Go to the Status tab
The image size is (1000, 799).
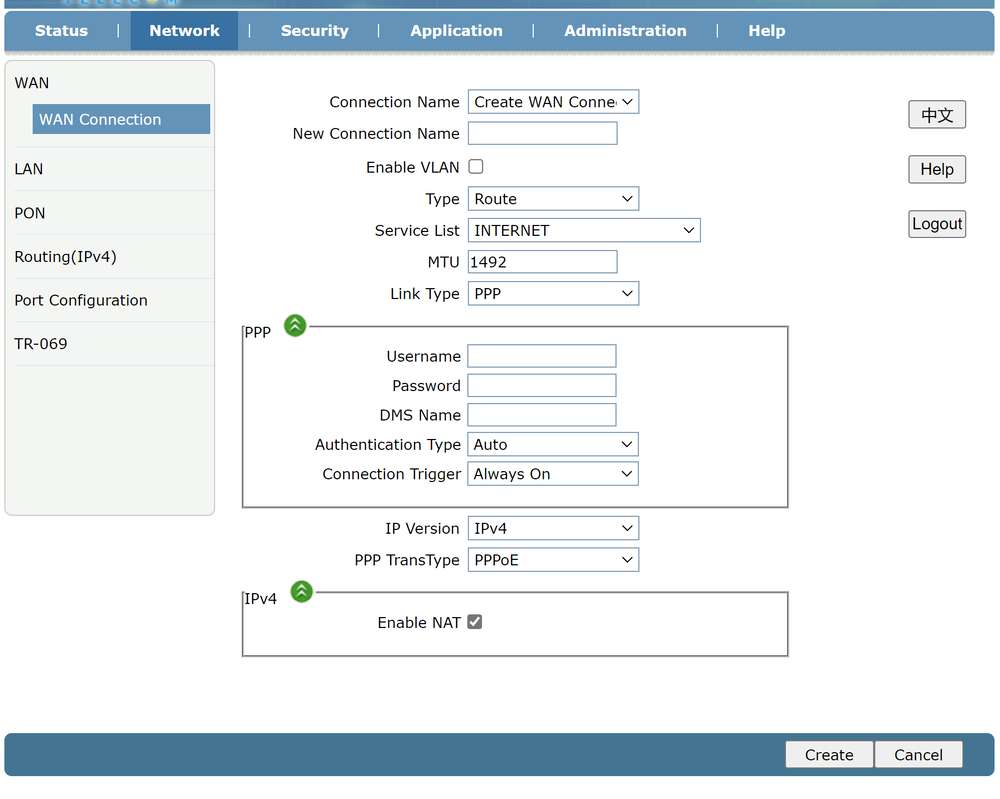point(61,31)
